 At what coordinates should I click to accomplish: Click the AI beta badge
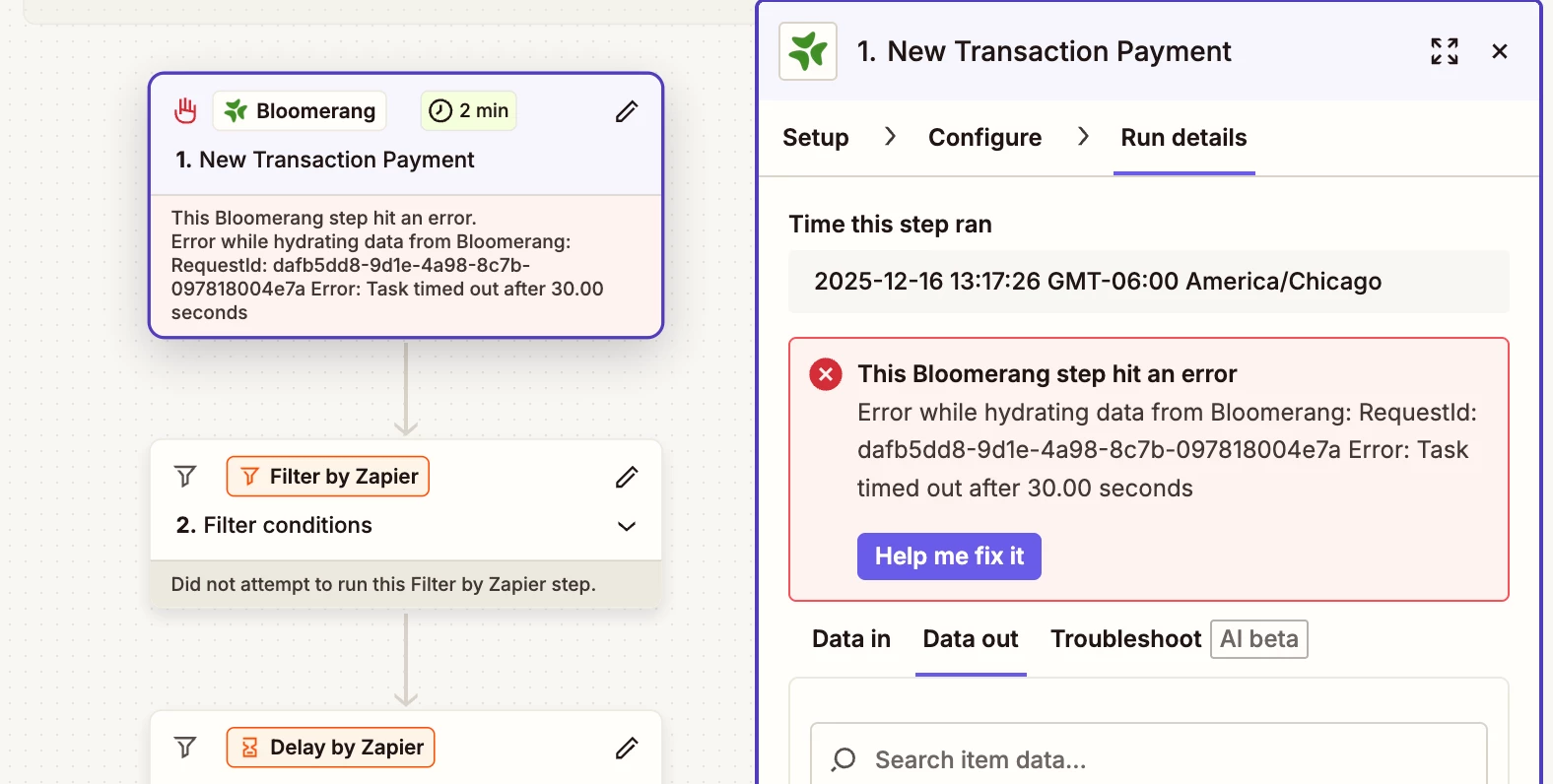coord(1259,639)
